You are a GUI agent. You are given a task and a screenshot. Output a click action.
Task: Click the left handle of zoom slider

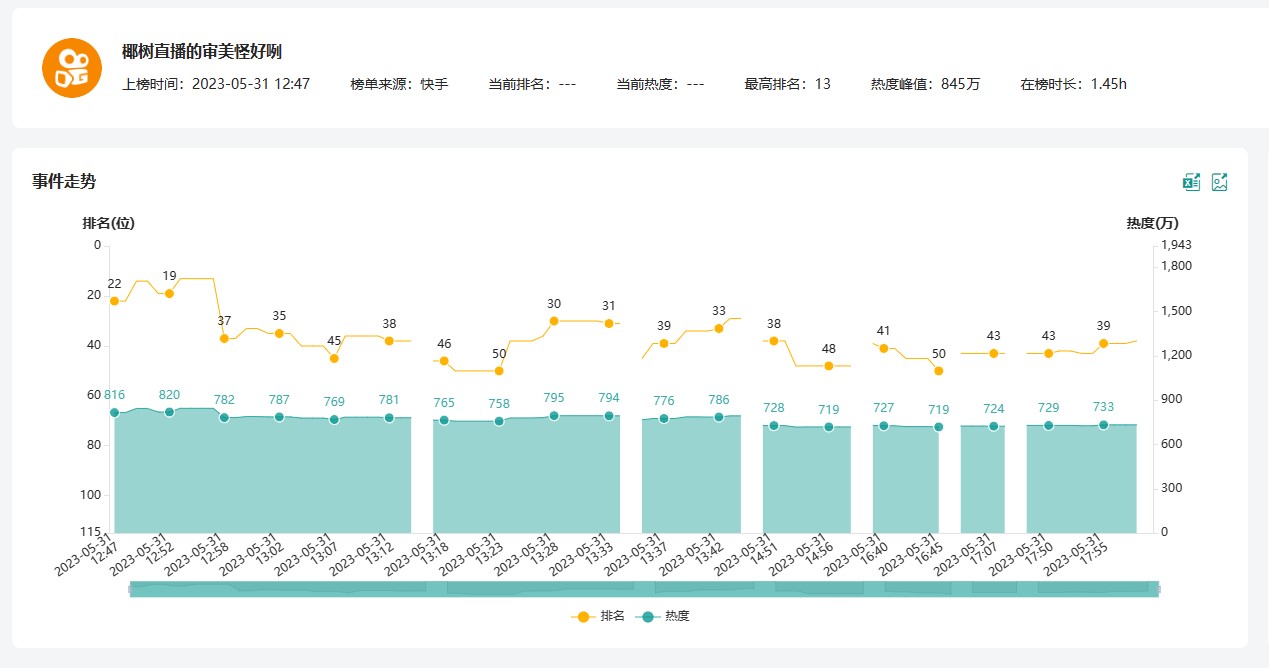coord(130,589)
